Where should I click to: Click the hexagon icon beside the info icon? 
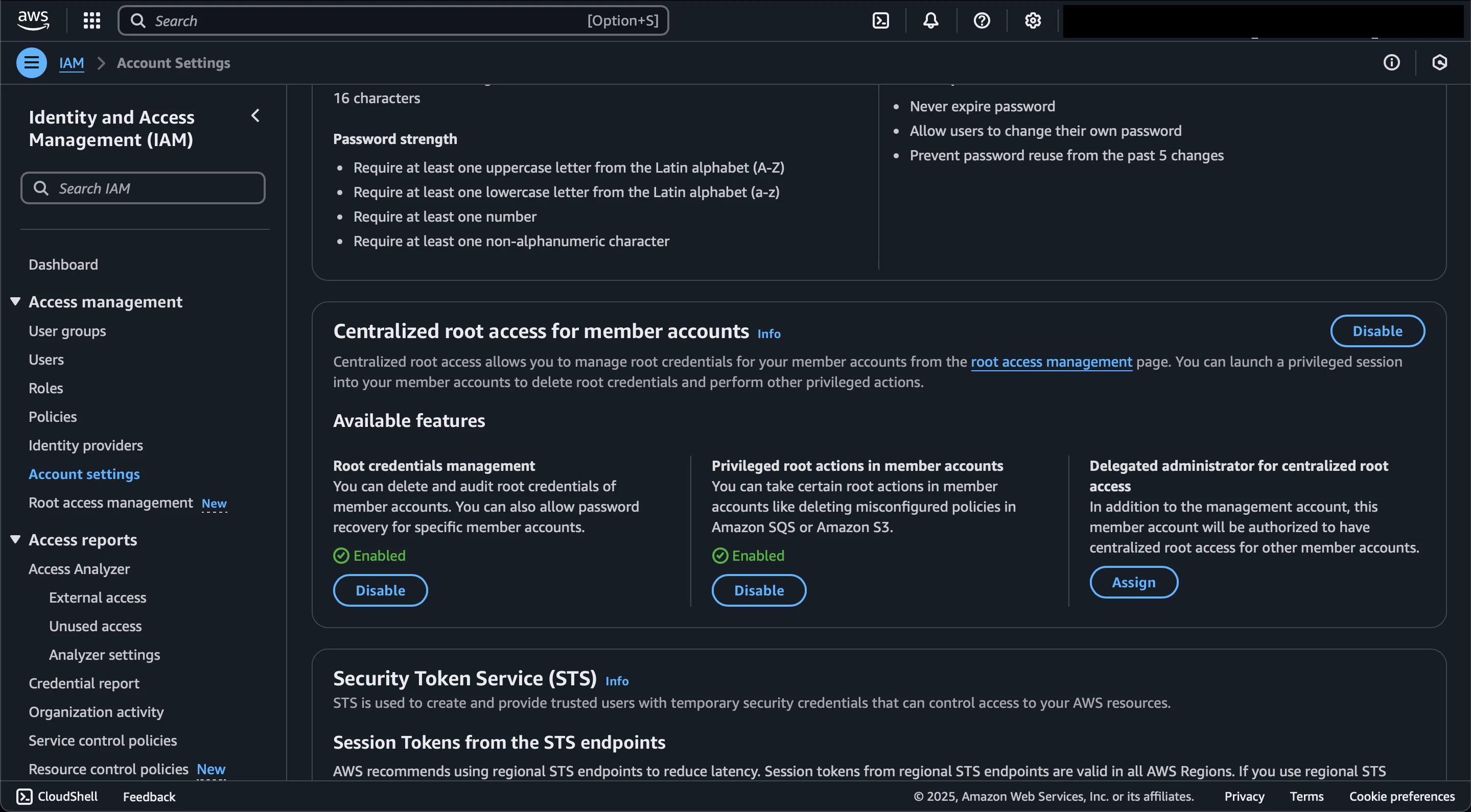click(1440, 63)
